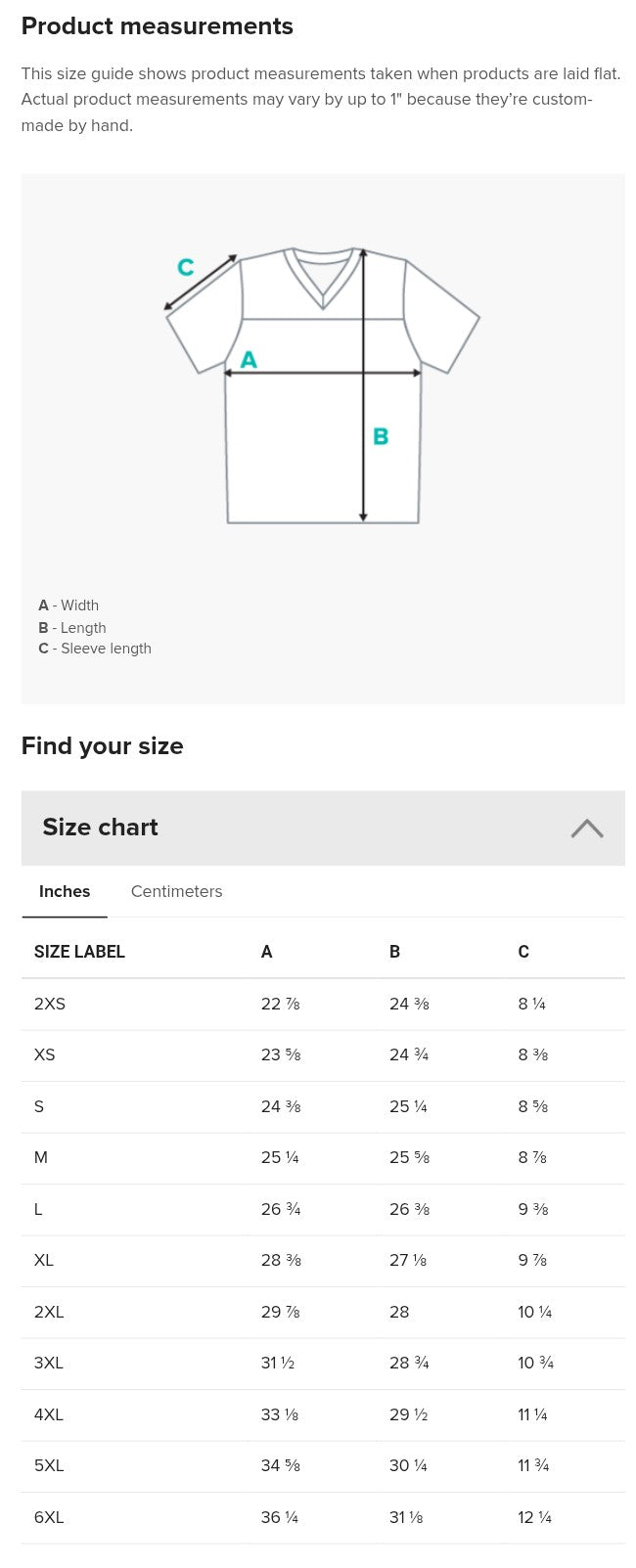Image resolution: width=636 pixels, height=1568 pixels.
Task: Click the 'C - Sleeve length' legend text
Action: click(x=95, y=649)
